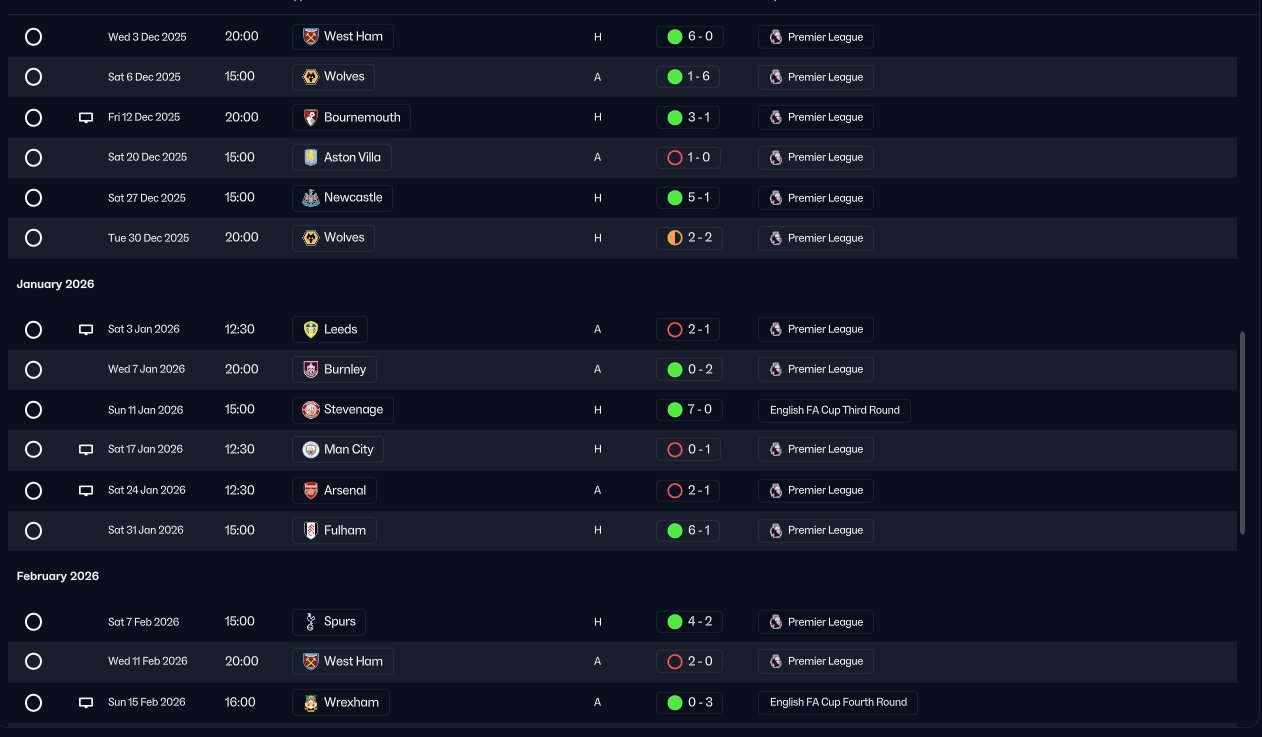Click TV broadcast icon for Leeds match
The width and height of the screenshot is (1262, 737).
[86, 330]
